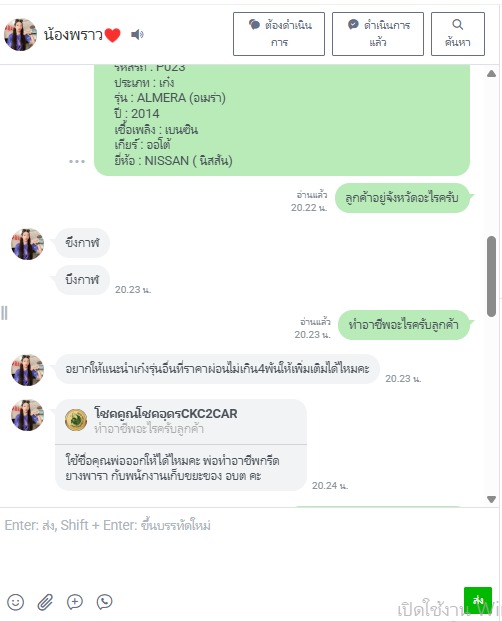This screenshot has height=622, width=502.
Task: Click the red heart beside น้องพราว
Action: pyautogui.click(x=113, y=35)
